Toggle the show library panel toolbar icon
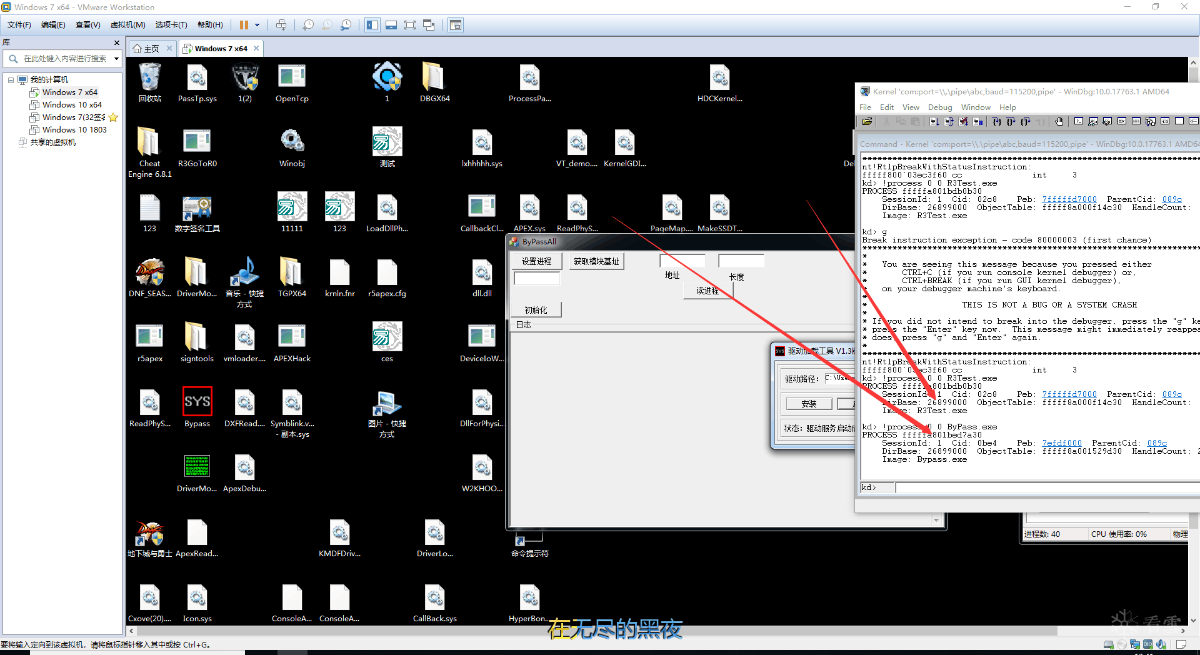The width and height of the screenshot is (1200, 655). pyautogui.click(x=372, y=24)
